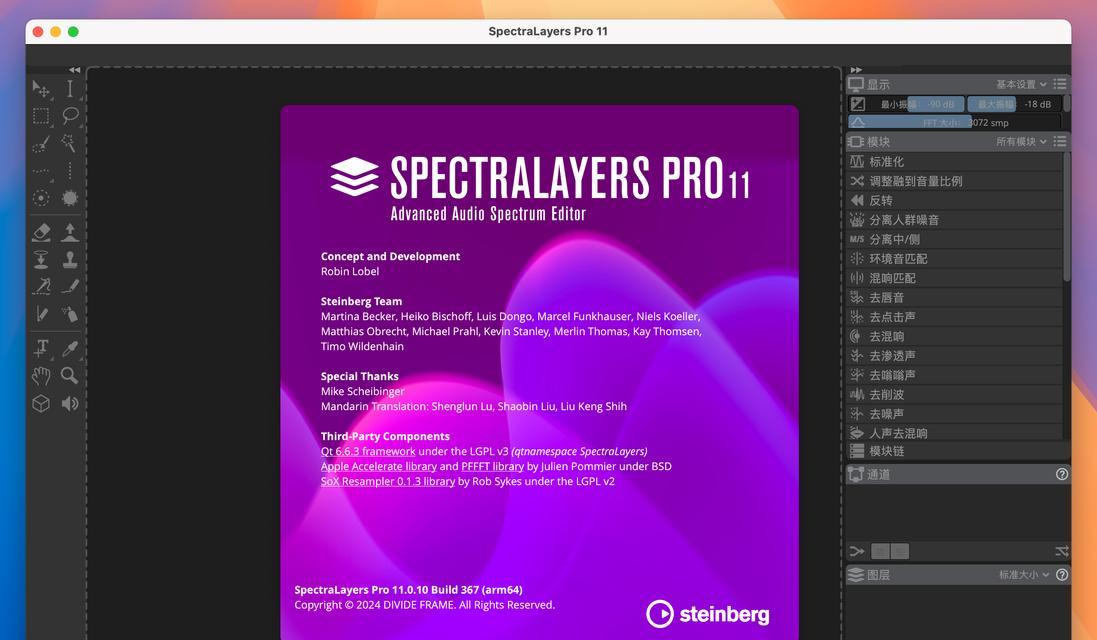Open the Qt 6.6.3 framework link
Screen dimensions: 1097x640
pyautogui.click(x=368, y=451)
